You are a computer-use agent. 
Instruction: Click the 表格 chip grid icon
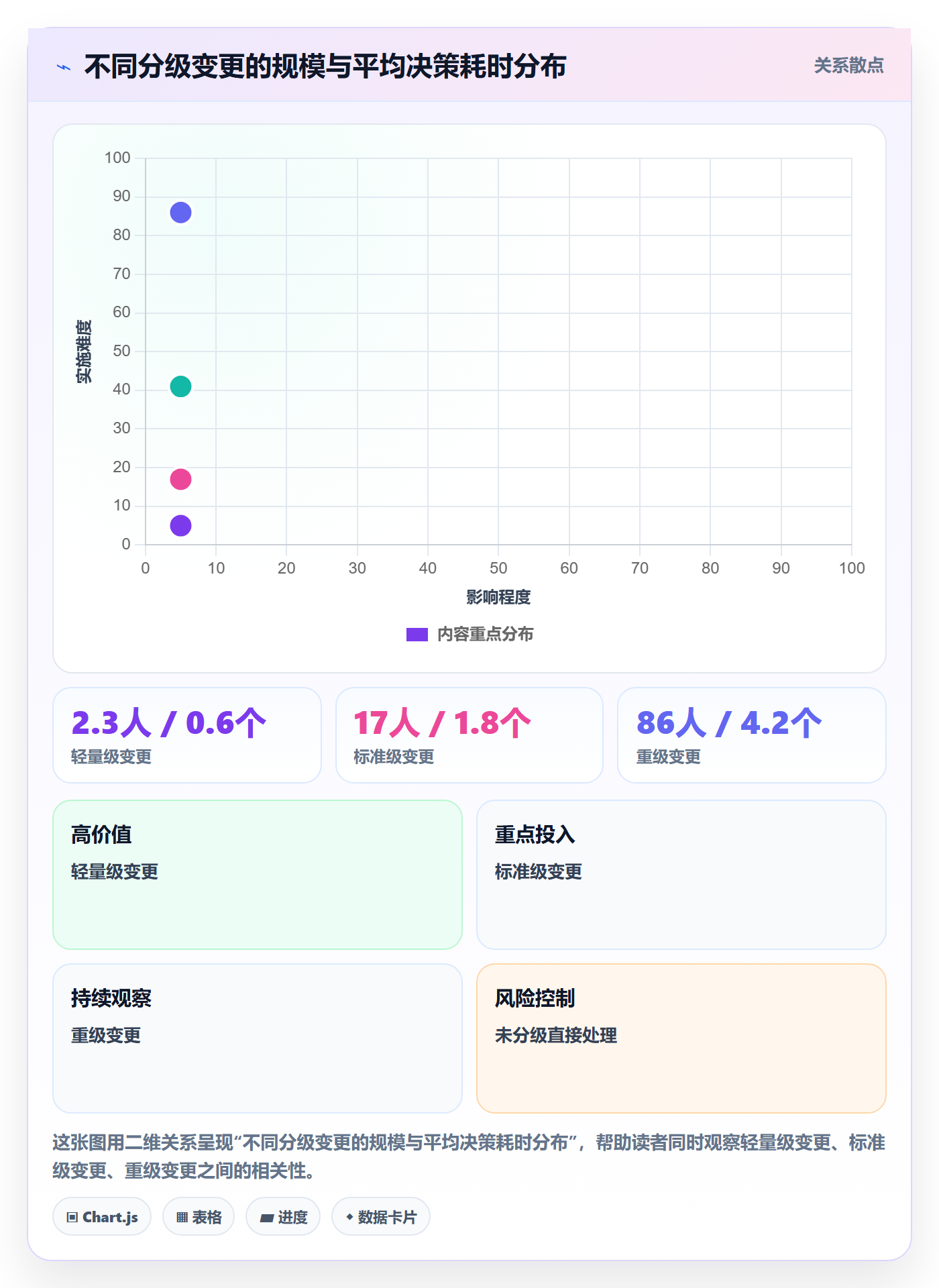pyautogui.click(x=182, y=1218)
